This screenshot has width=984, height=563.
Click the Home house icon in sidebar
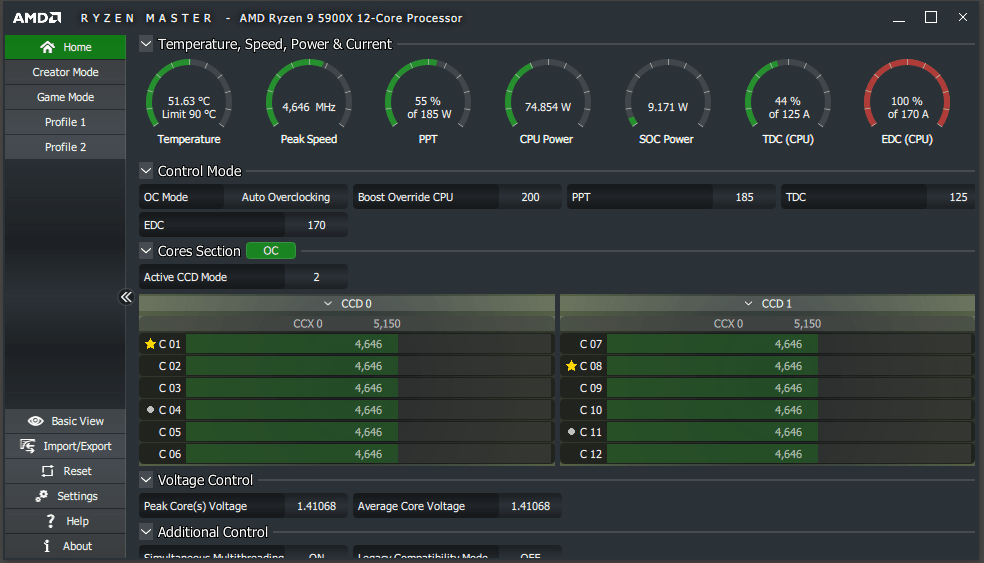tap(47, 47)
